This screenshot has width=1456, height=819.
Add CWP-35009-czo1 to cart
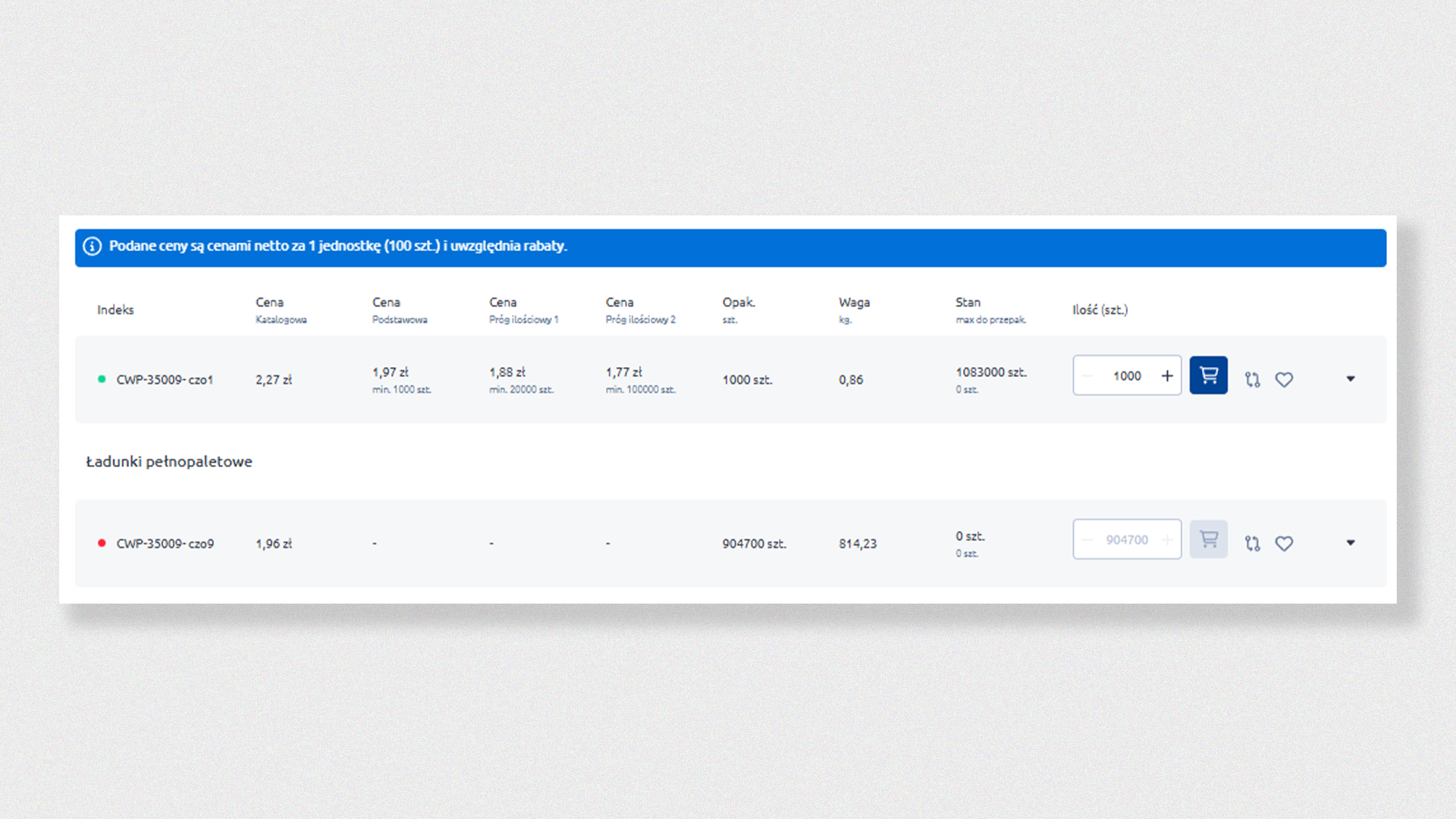tap(1208, 375)
